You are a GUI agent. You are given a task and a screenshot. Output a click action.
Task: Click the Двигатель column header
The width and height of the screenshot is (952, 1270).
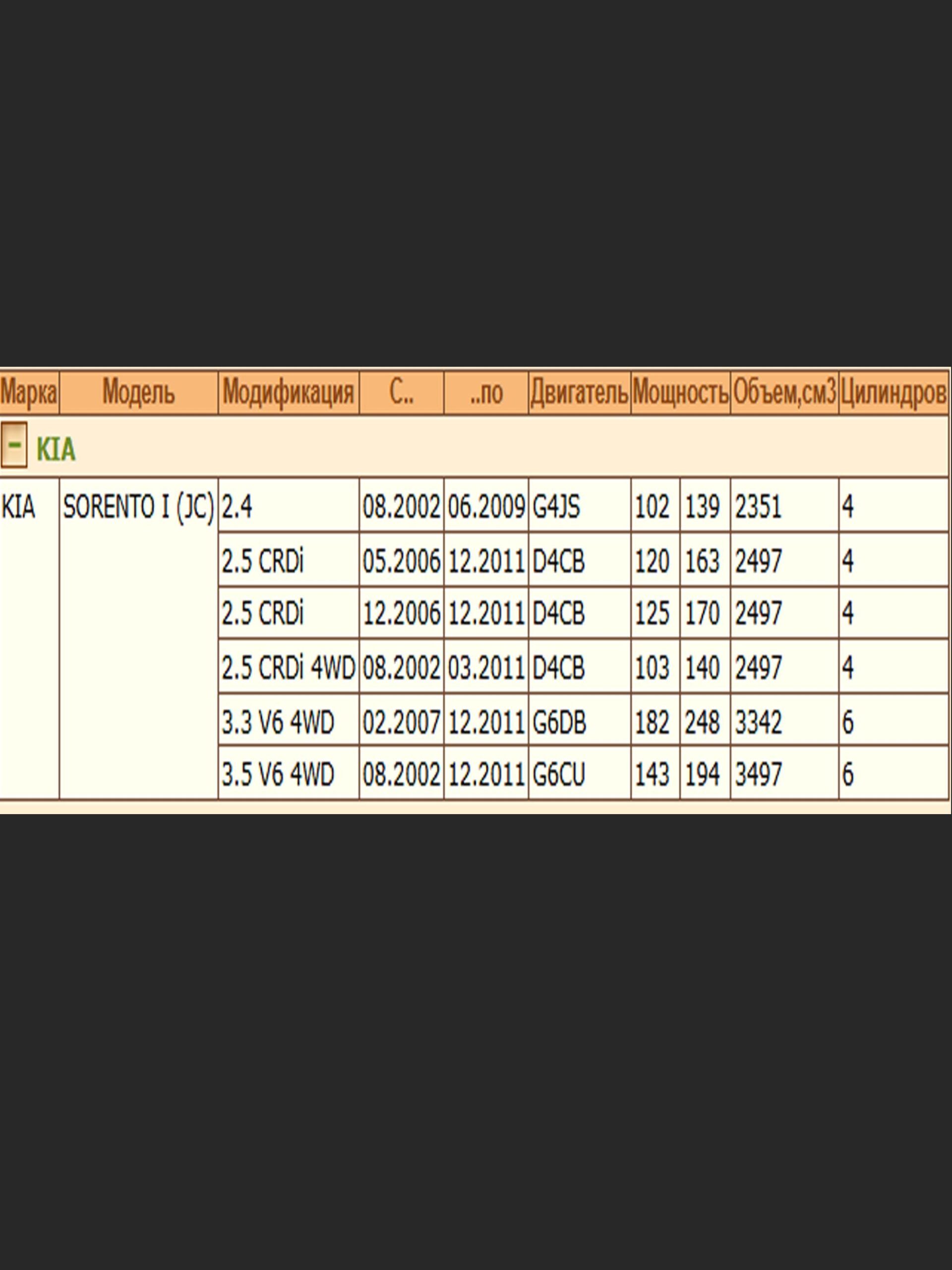tap(579, 393)
